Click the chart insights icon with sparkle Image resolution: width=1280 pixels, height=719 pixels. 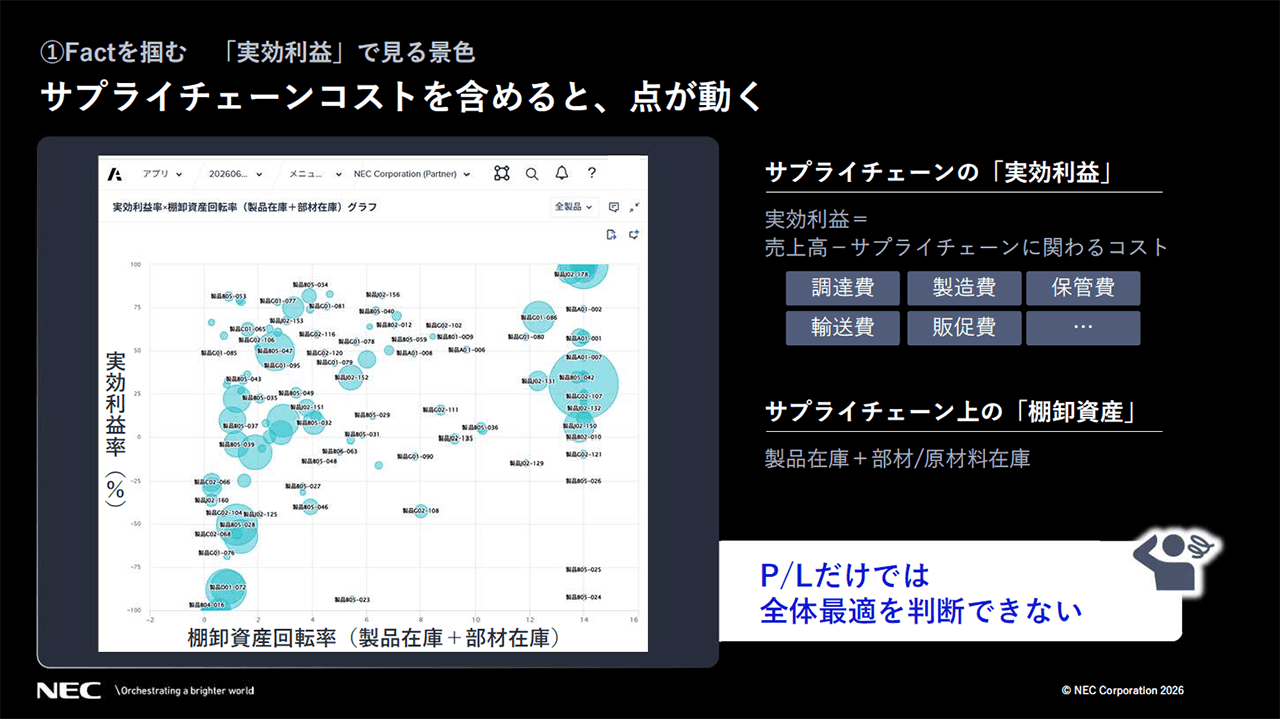point(634,234)
